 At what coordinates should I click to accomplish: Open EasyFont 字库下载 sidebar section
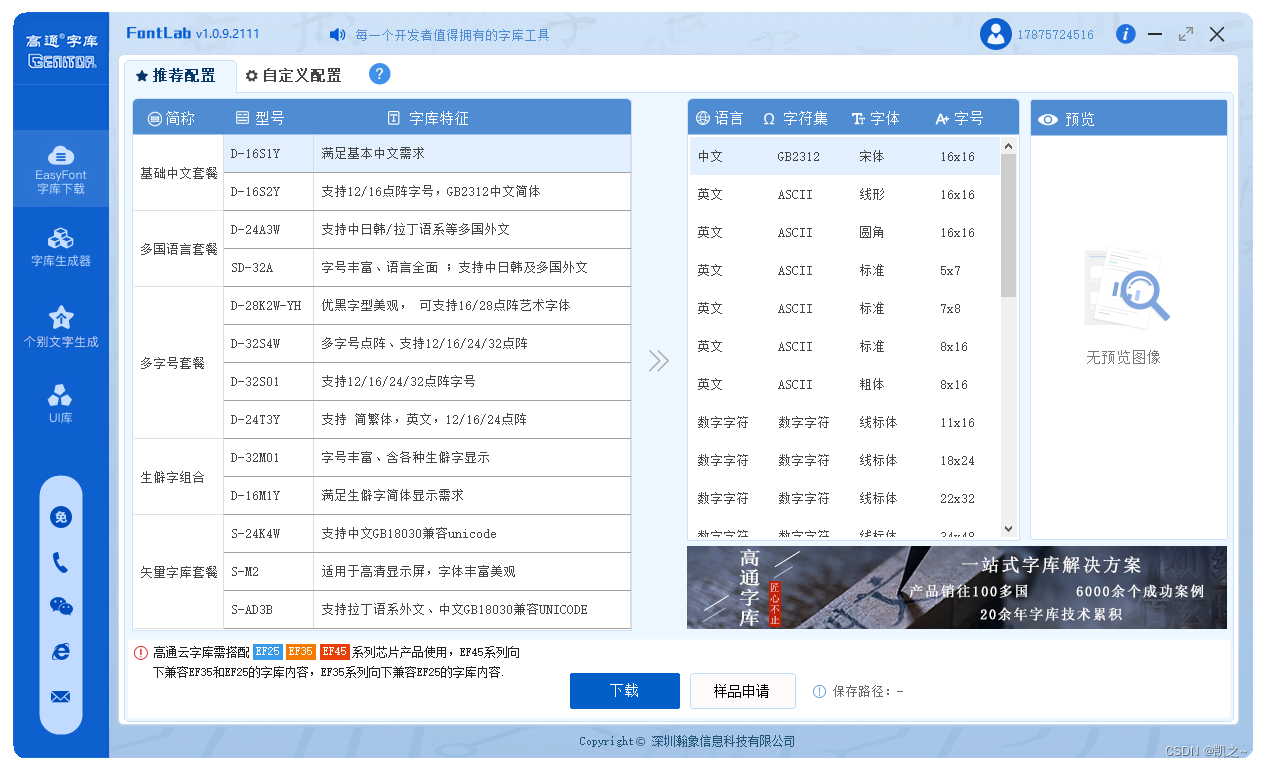coord(61,169)
